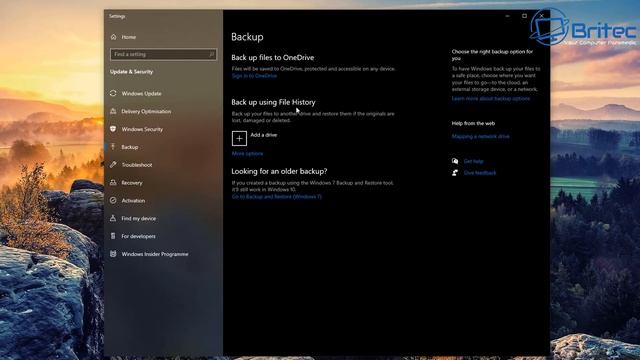Minimize the Settings window
This screenshot has height=360, width=640.
coord(507,16)
